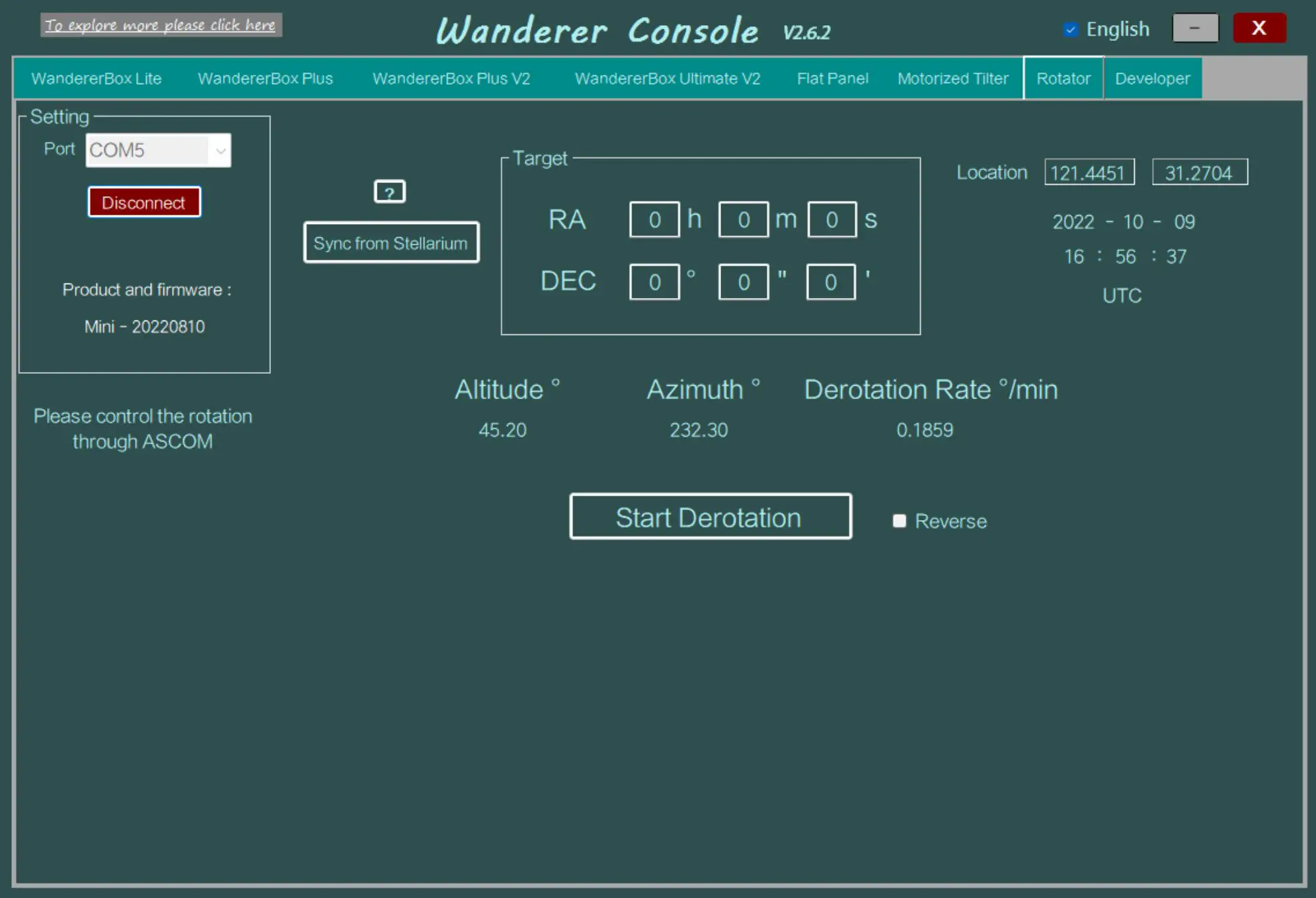Open the WandererBox Plus tab
The image size is (1316, 898).
point(265,78)
